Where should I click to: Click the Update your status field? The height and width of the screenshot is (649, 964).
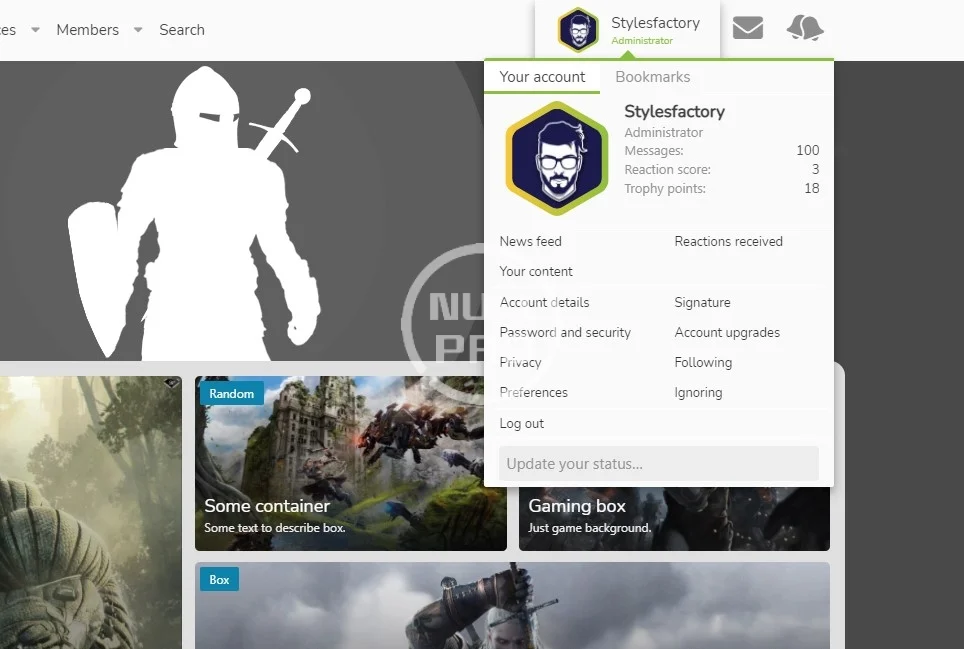[658, 464]
